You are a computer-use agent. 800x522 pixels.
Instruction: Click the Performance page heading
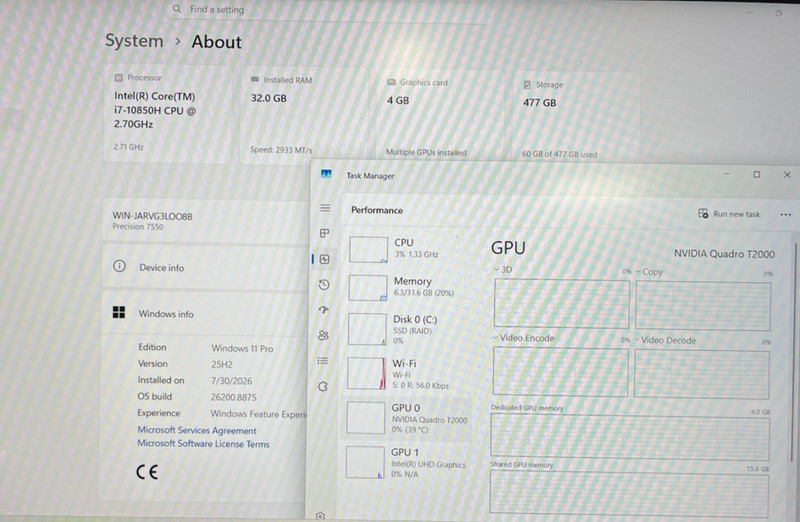377,210
